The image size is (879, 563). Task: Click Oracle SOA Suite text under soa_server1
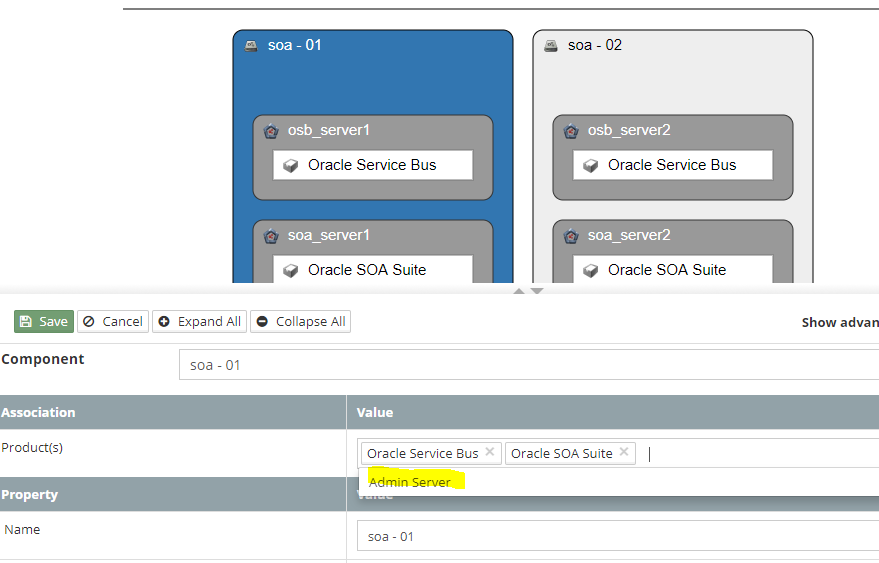[367, 270]
